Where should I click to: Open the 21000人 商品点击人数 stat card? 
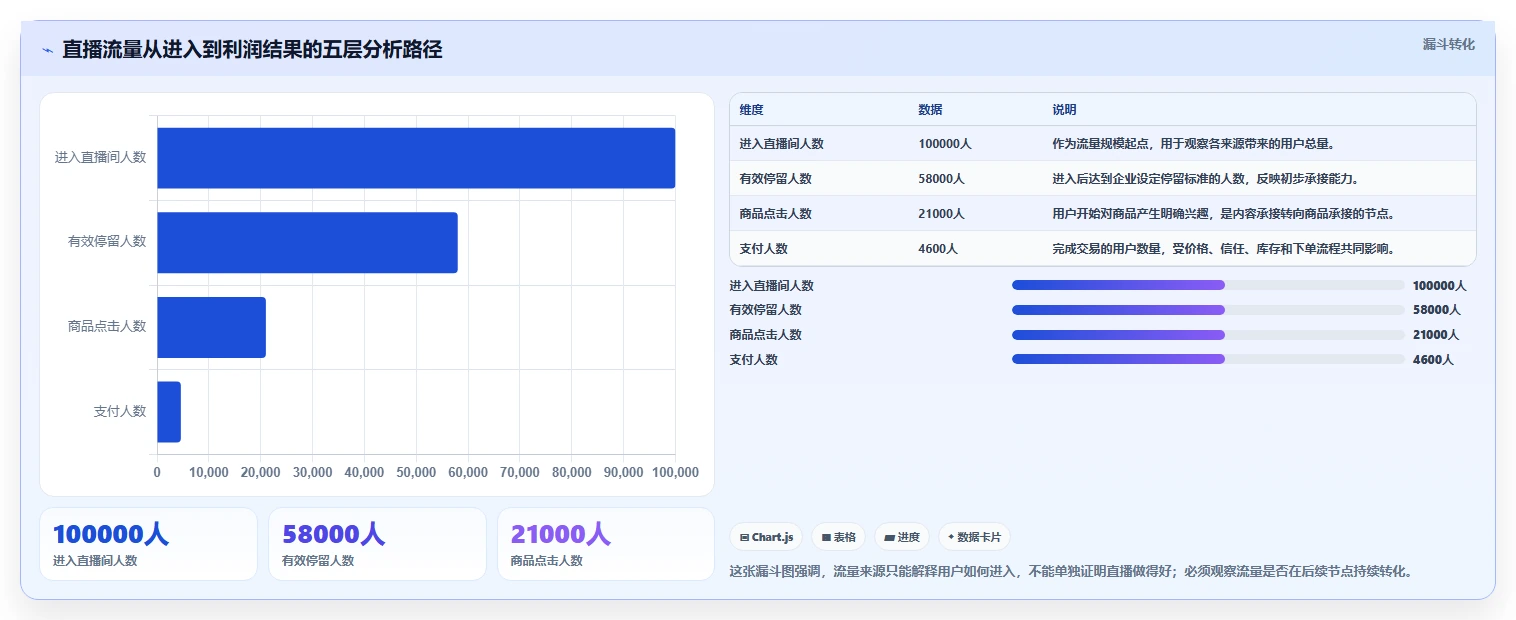point(606,544)
